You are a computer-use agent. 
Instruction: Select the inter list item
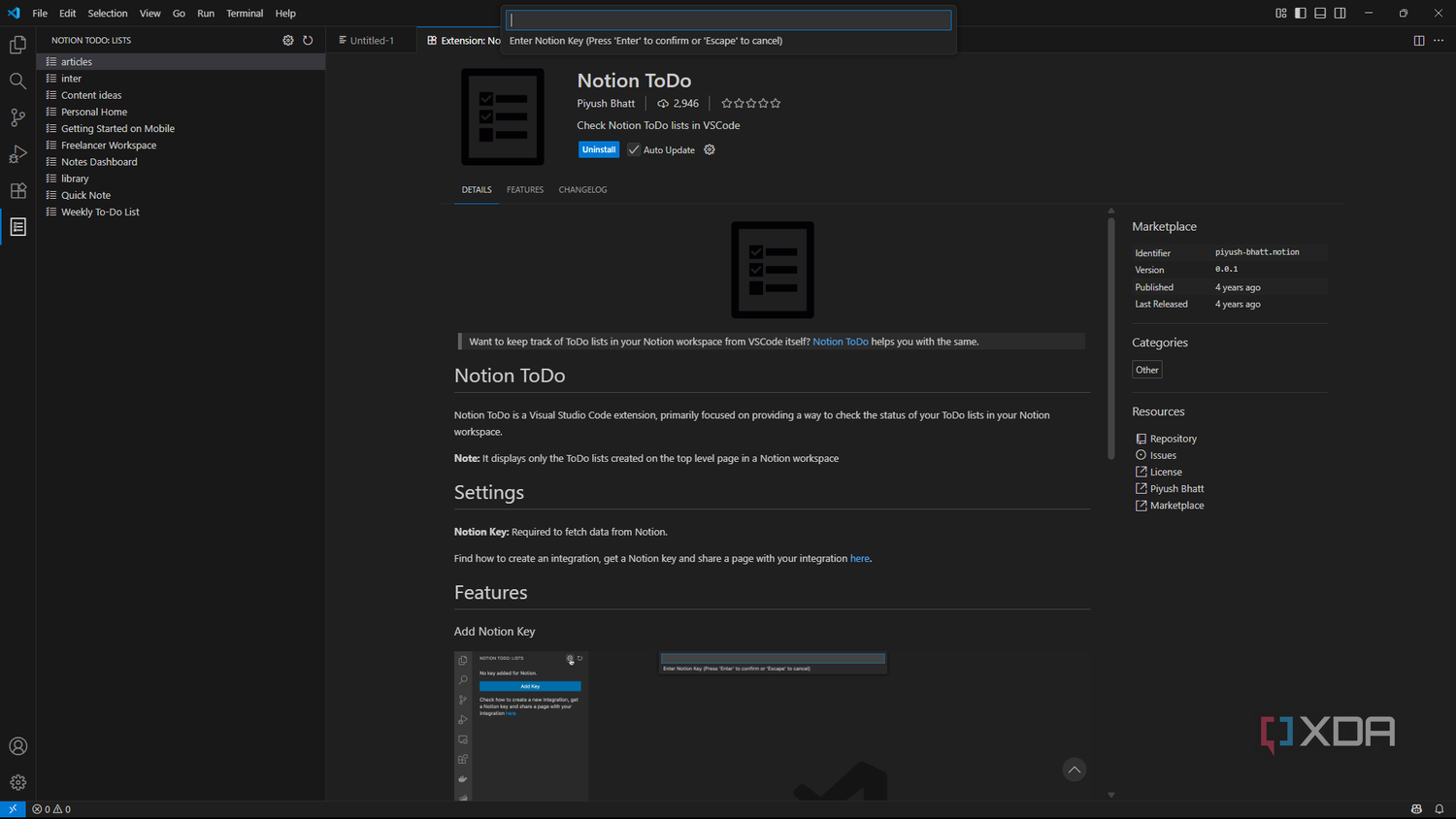pos(181,79)
